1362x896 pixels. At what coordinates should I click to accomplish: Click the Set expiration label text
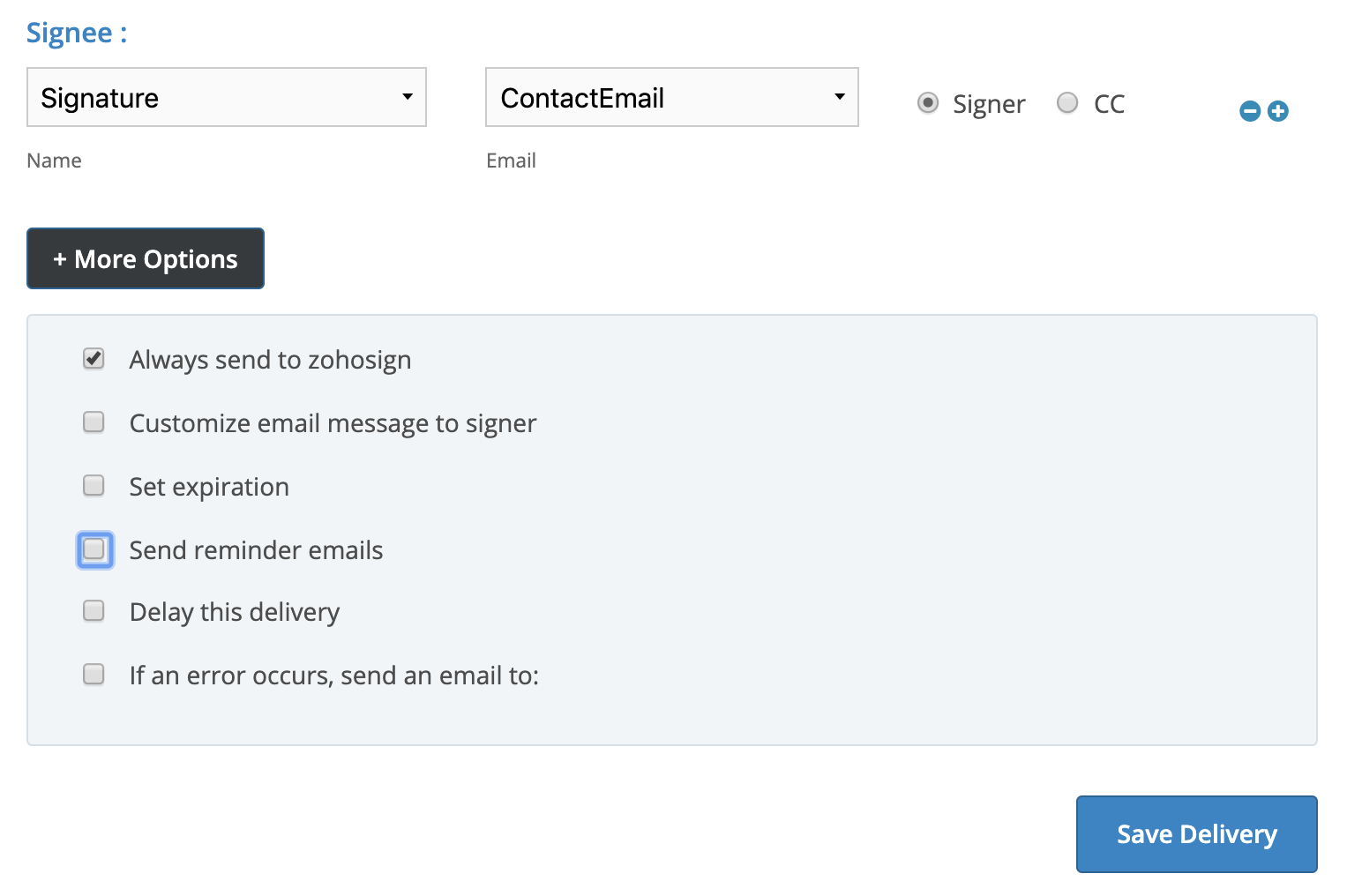pos(209,486)
